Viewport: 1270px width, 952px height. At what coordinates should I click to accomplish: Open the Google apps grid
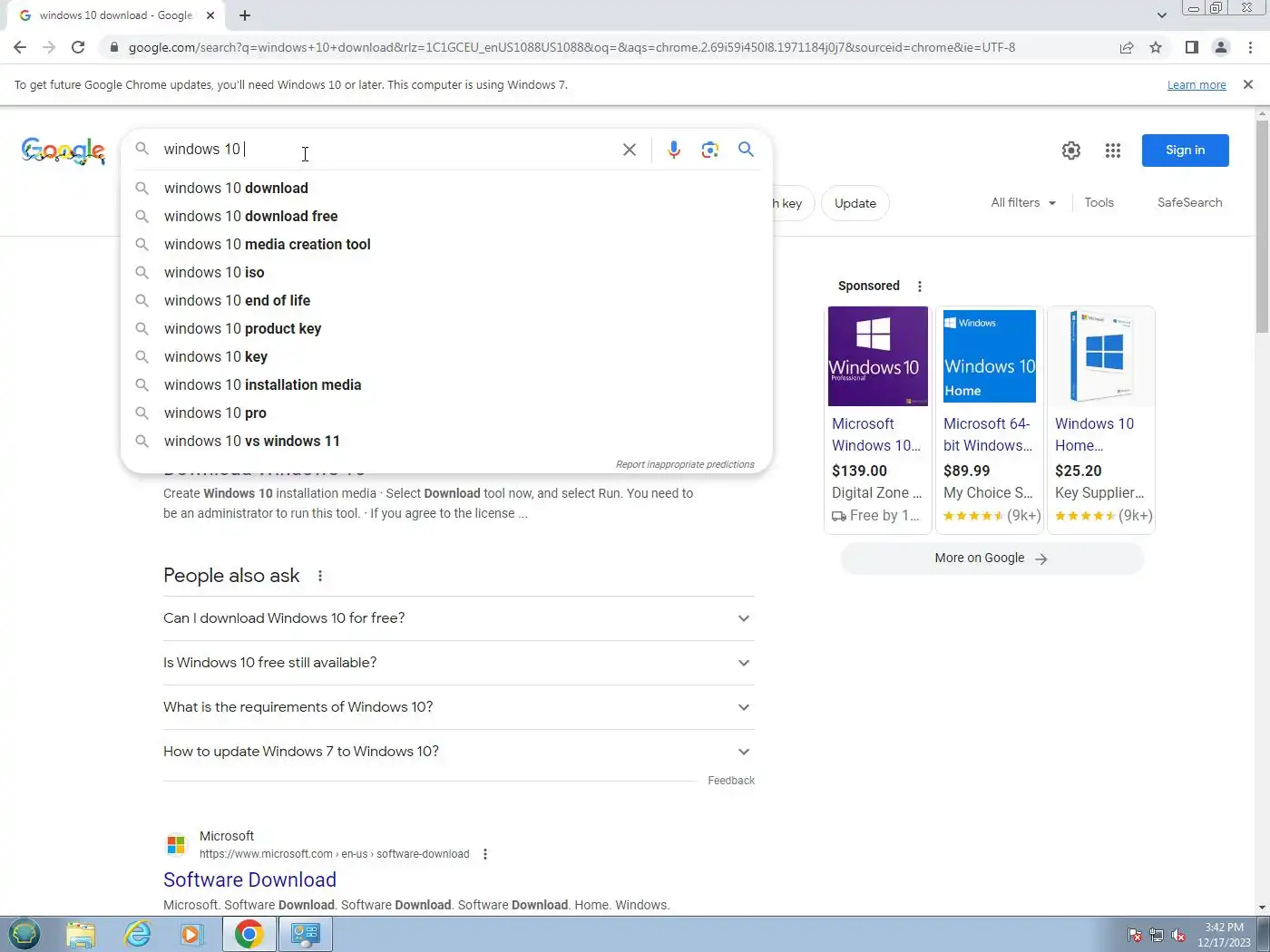point(1113,151)
